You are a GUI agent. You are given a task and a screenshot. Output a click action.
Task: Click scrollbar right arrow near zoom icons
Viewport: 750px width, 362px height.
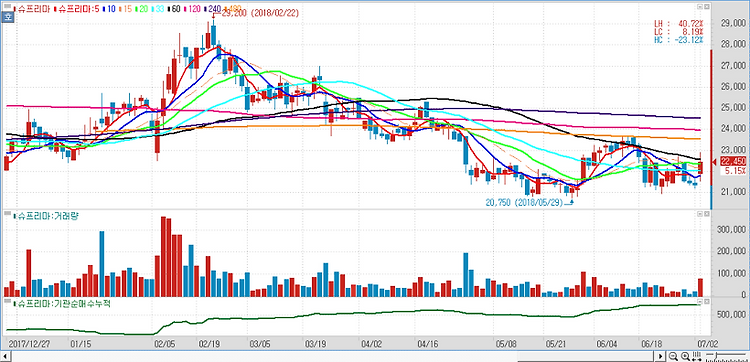(660, 357)
